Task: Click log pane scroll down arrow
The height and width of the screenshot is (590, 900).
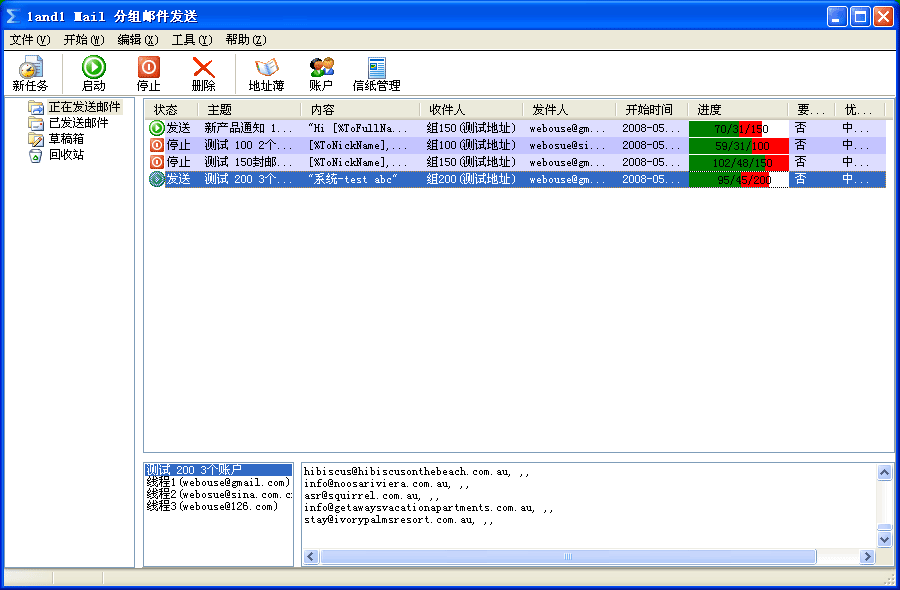Action: coord(885,539)
